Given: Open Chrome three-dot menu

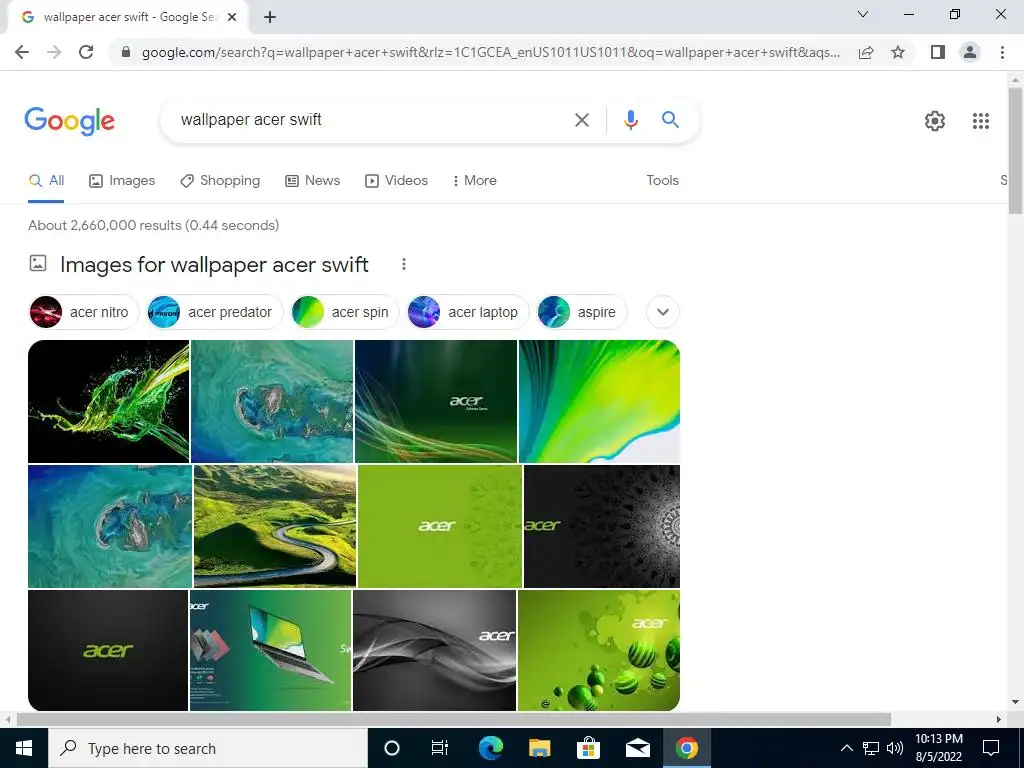Looking at the screenshot, I should 1002,52.
